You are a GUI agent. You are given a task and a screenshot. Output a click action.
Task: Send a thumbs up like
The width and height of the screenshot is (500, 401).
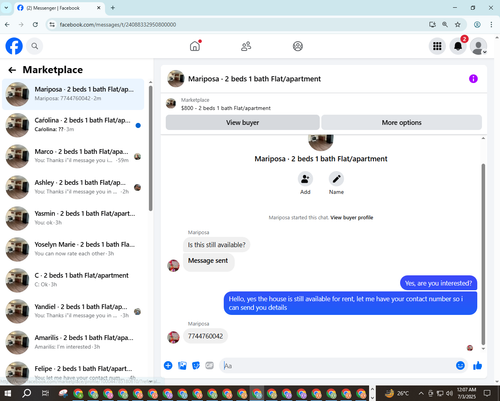click(477, 366)
